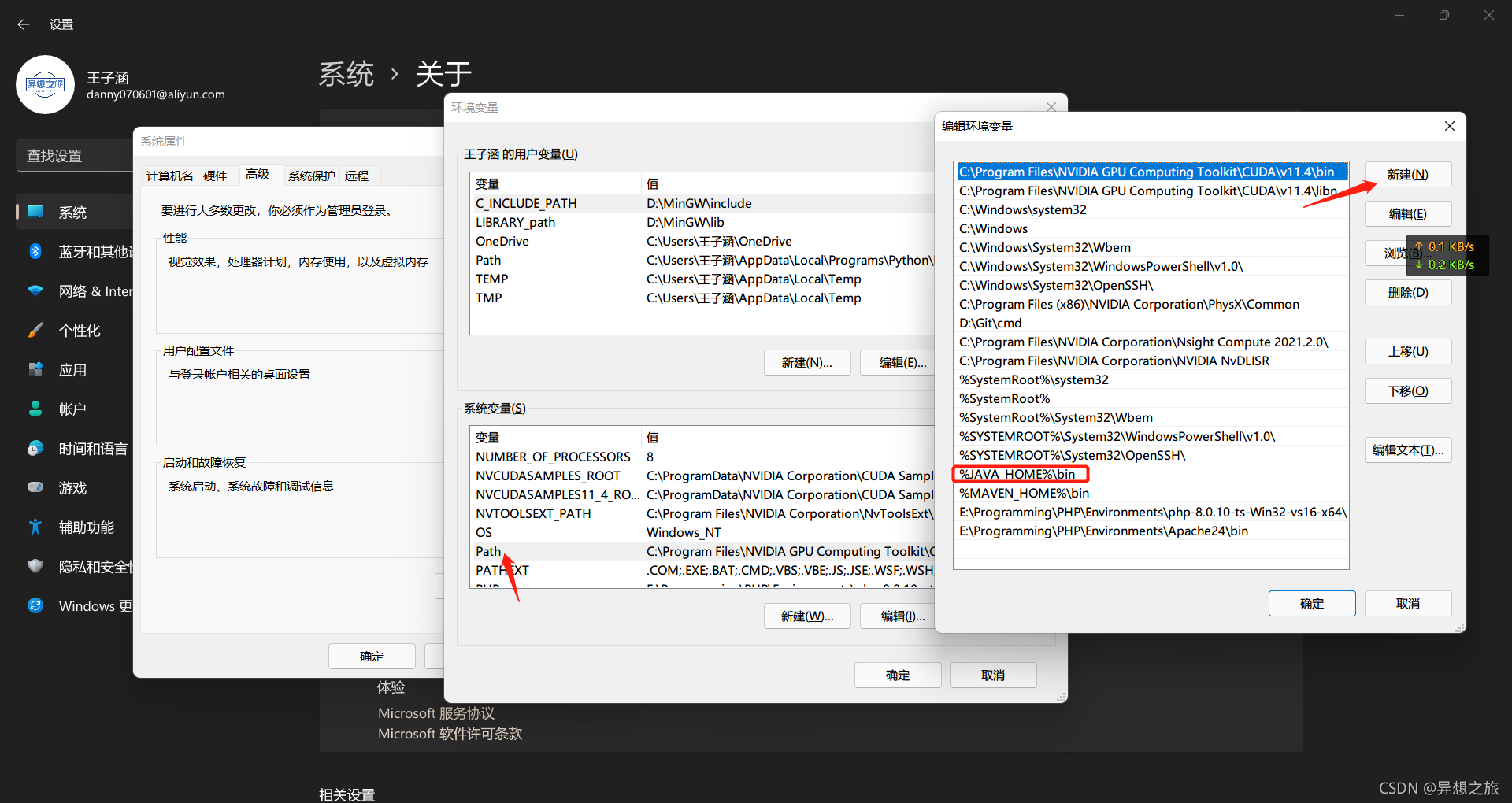1512x803 pixels.
Task: Select the Path row in system variables
Action: tap(488, 551)
